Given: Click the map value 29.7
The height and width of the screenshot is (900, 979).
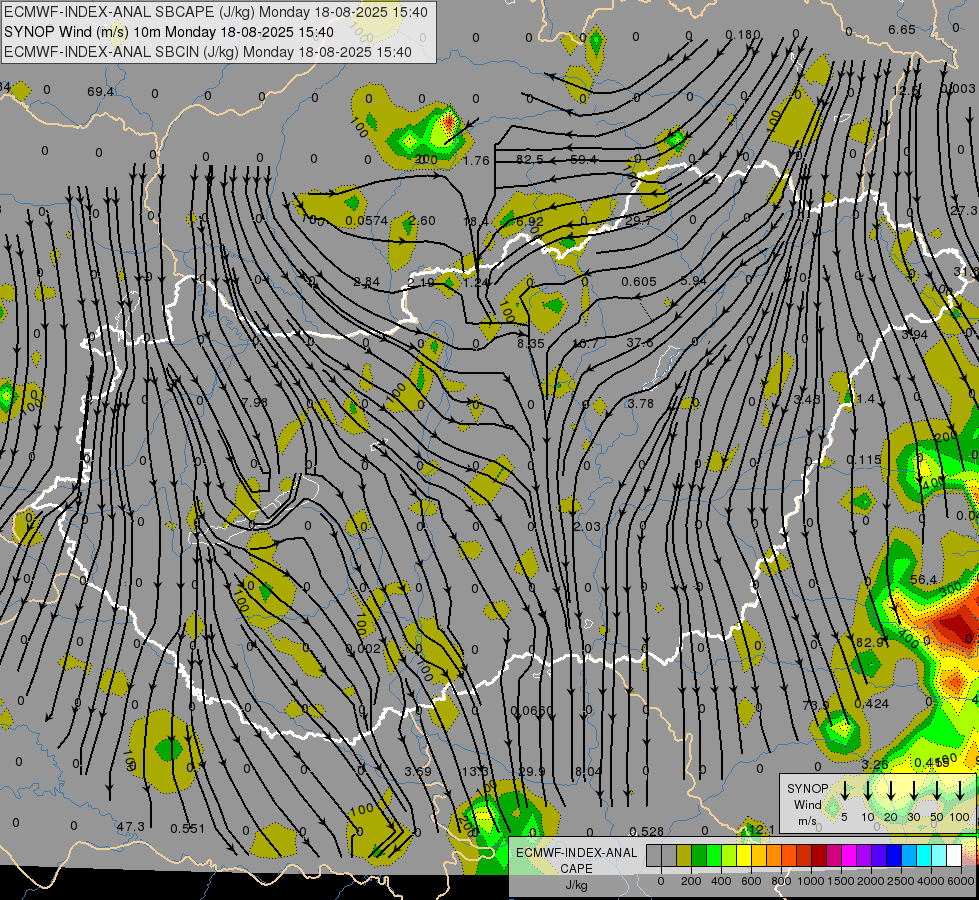Looking at the screenshot, I should [638, 220].
